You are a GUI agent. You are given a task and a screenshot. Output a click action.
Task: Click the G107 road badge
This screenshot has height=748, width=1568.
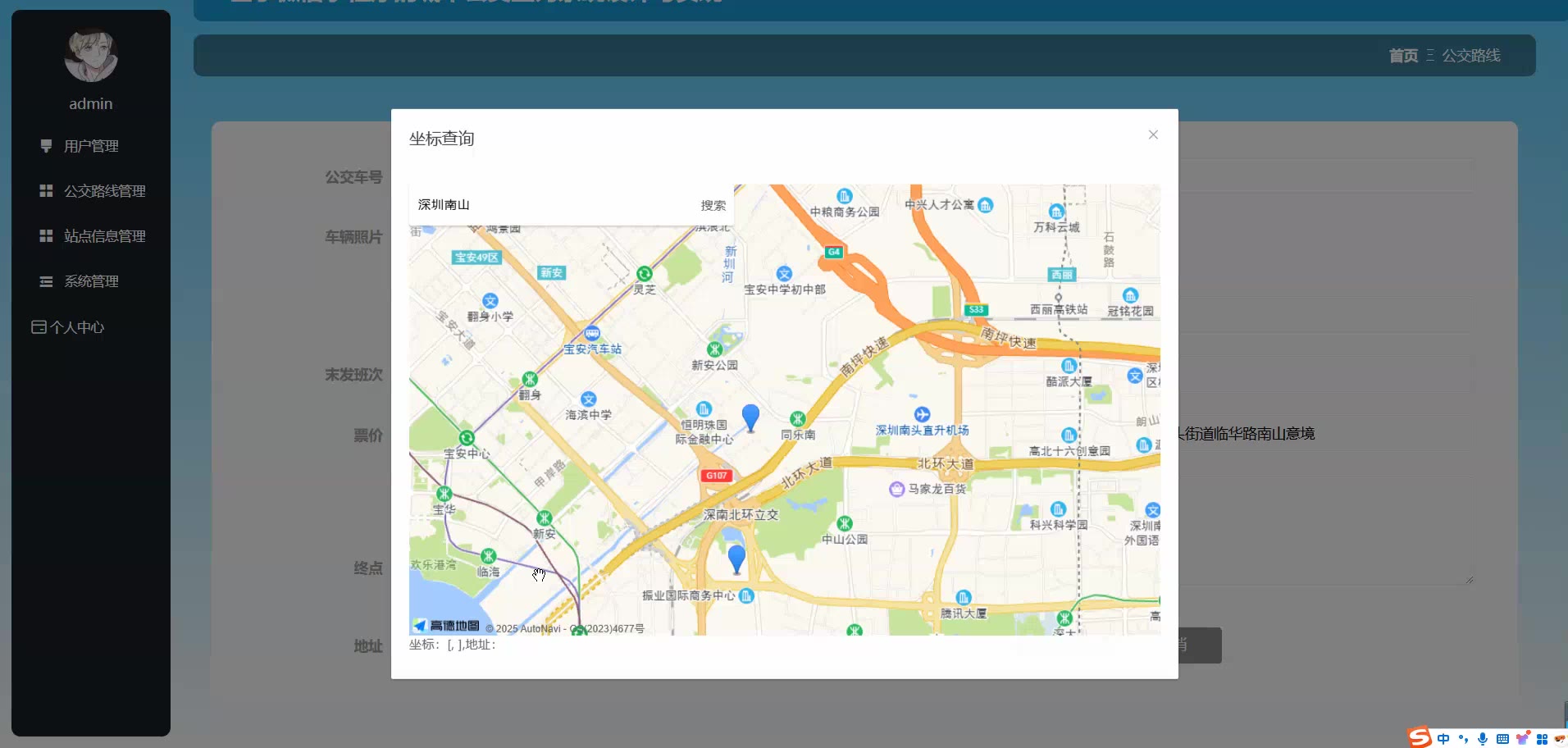[x=716, y=476]
